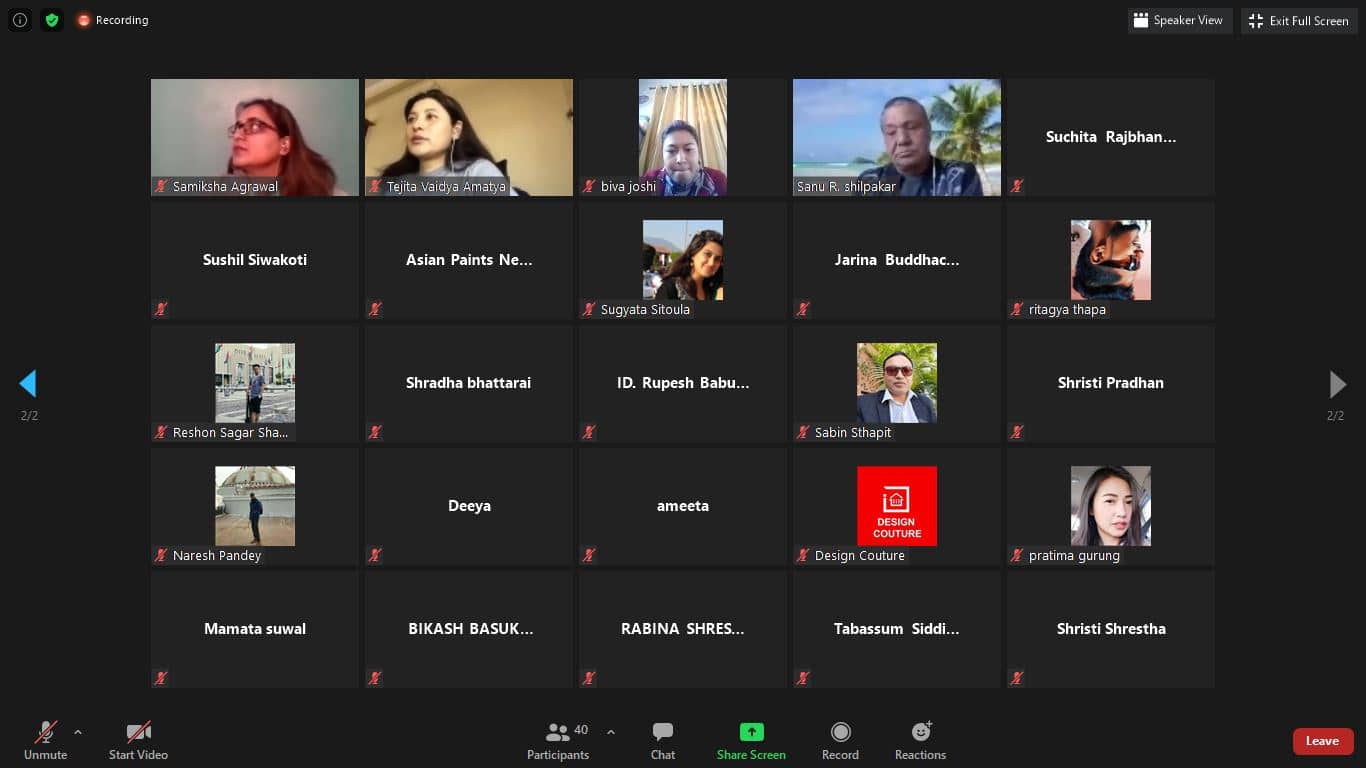
Task: Click muted mic icon beside Naresh Pandey
Action: coord(161,555)
